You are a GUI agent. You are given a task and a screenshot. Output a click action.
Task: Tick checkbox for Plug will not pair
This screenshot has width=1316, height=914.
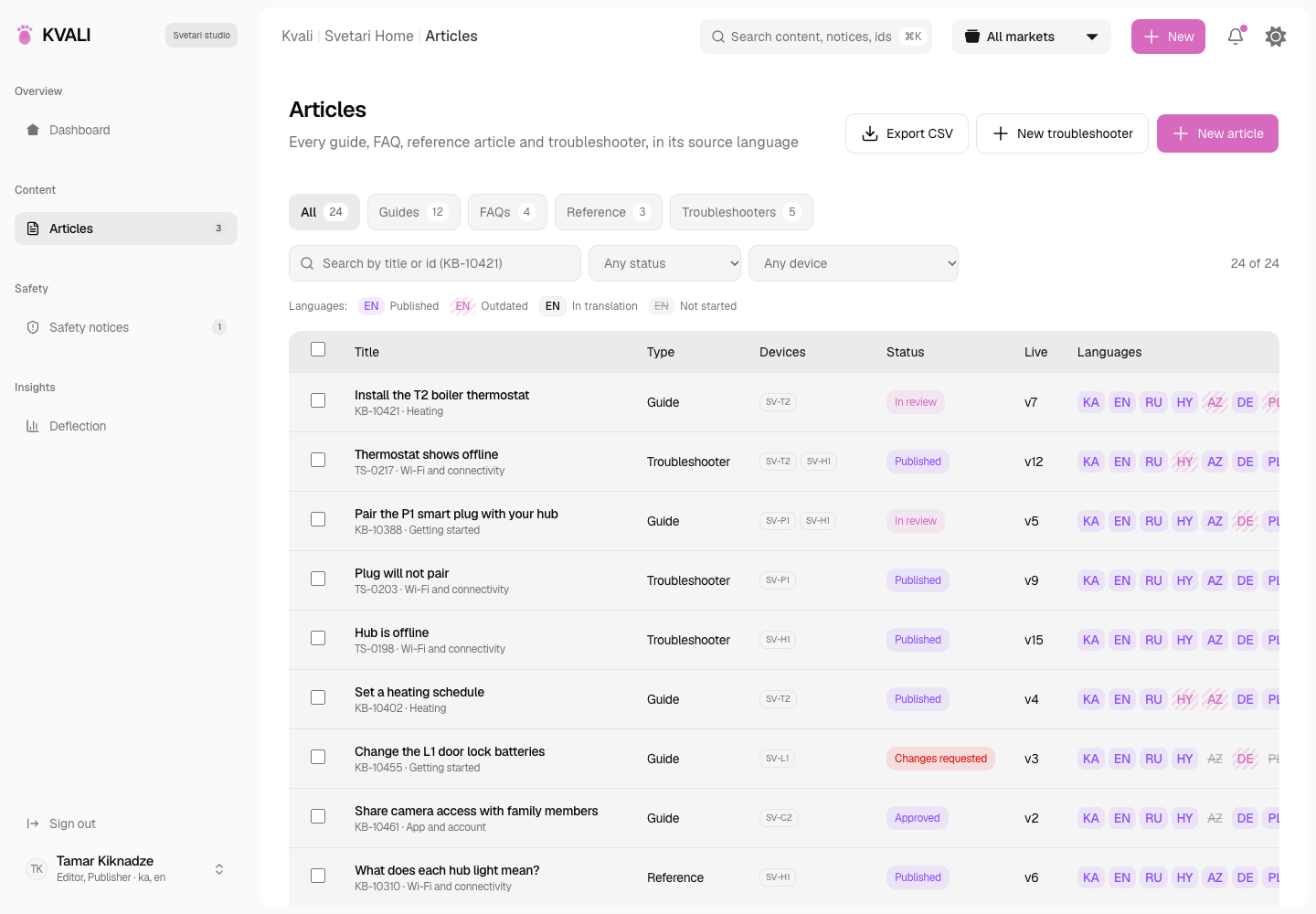(318, 579)
